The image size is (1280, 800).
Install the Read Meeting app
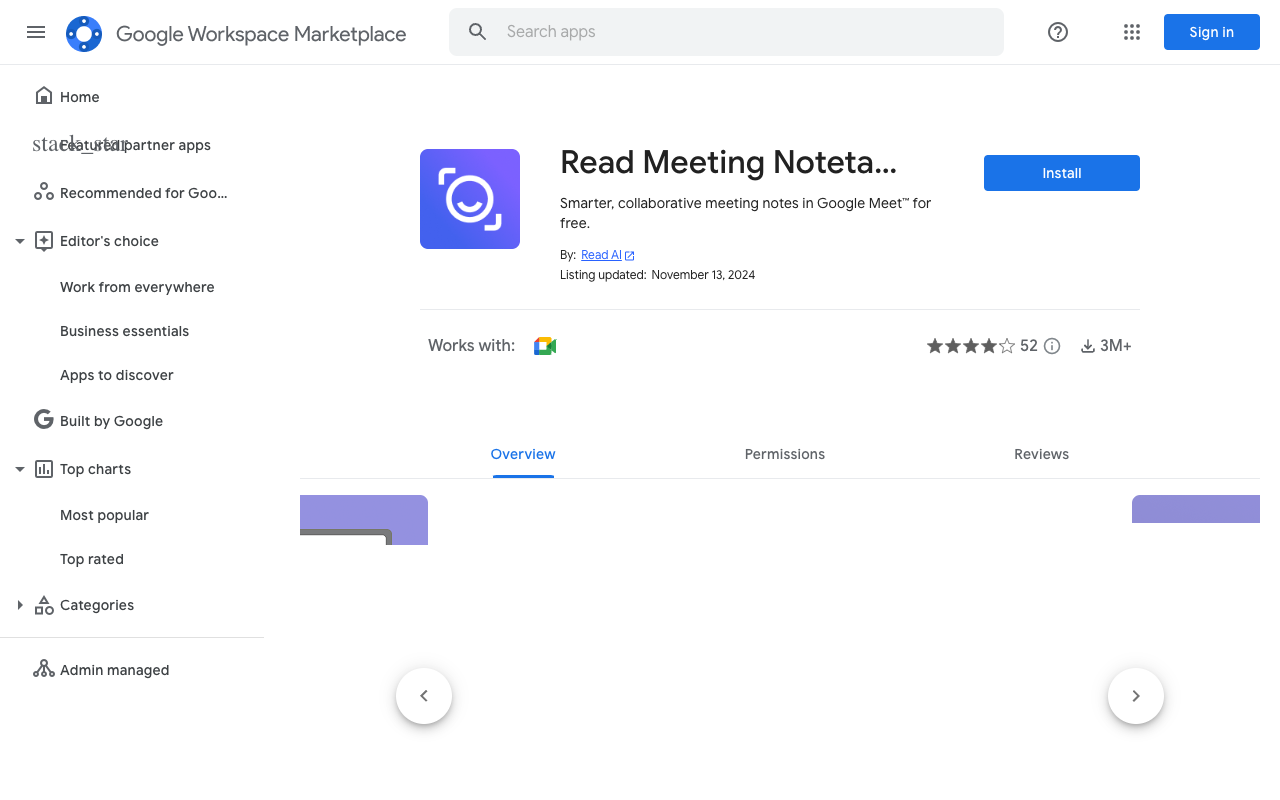[x=1062, y=173]
